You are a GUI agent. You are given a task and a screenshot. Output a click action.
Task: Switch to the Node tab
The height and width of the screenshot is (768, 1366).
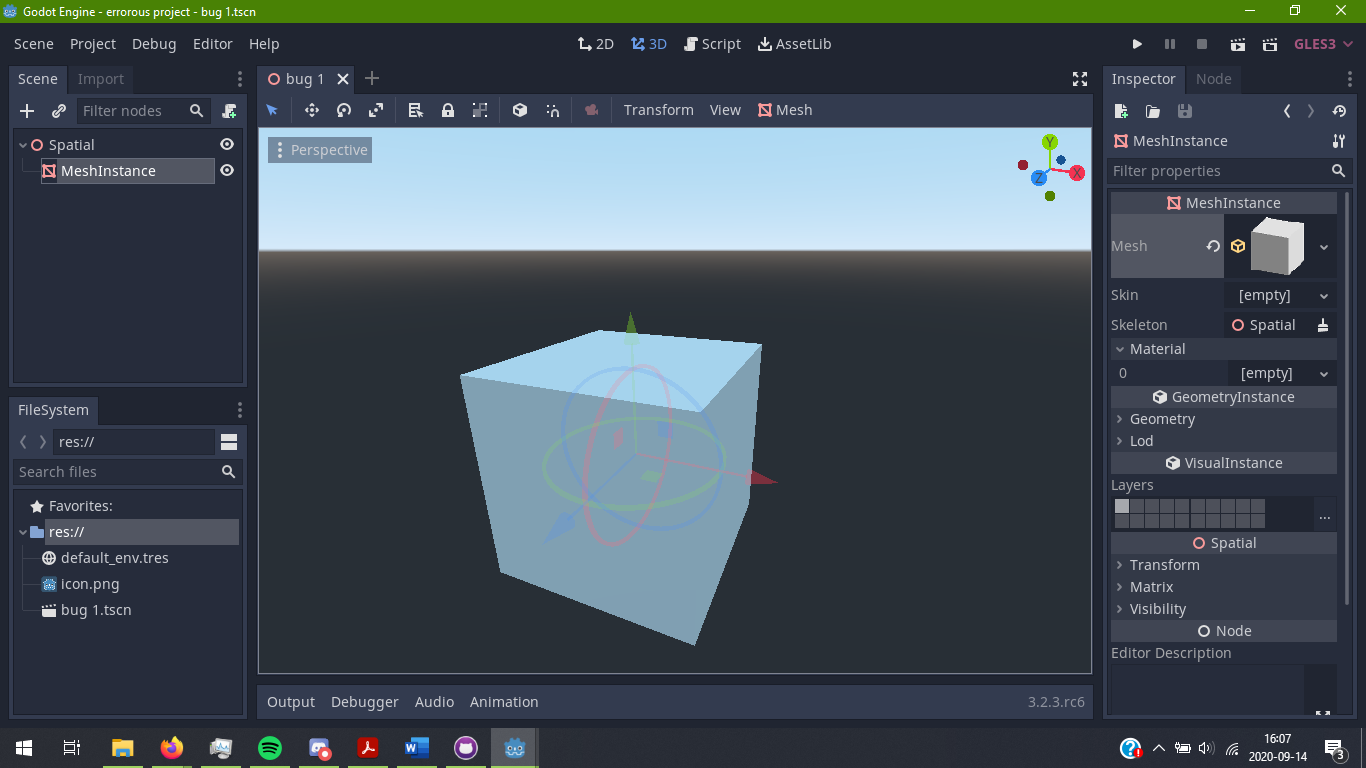[x=1214, y=79]
